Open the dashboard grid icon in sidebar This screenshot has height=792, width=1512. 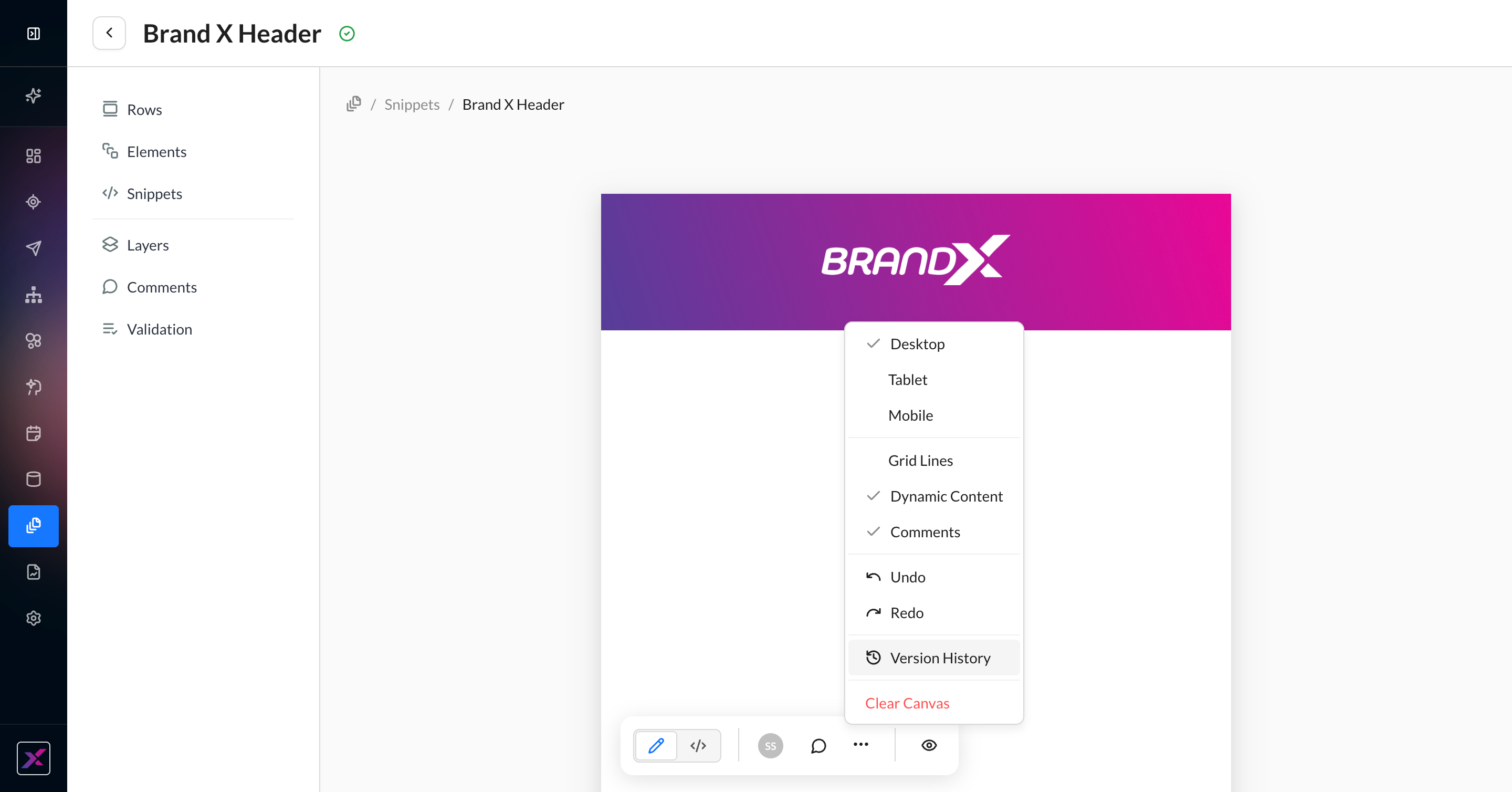[34, 155]
